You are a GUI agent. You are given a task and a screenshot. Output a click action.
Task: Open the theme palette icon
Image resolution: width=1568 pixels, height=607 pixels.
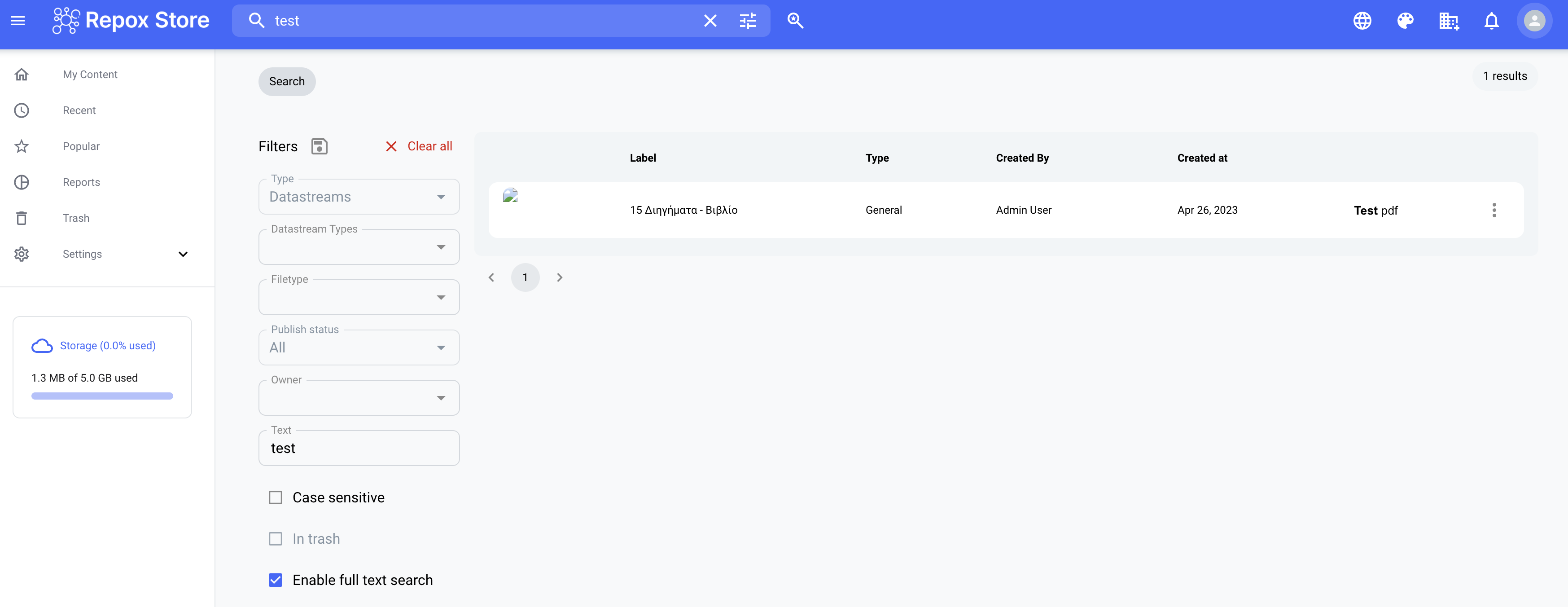tap(1406, 20)
